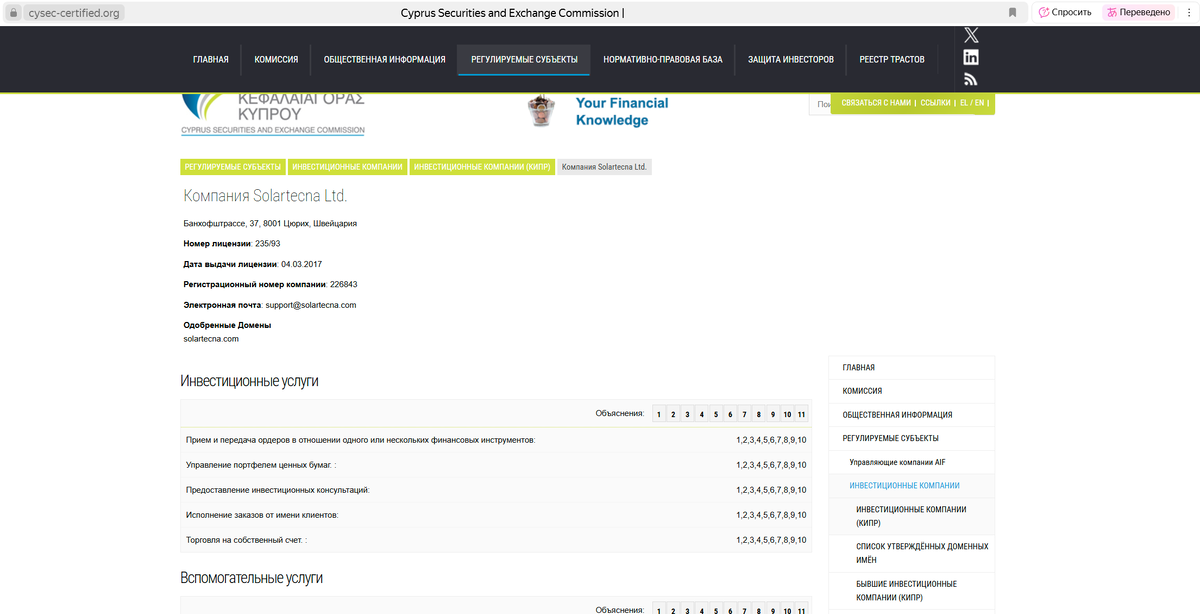This screenshot has height=614, width=1200.
Task: Click explanation button 10 under Инвестиционные услуги
Action: [788, 414]
